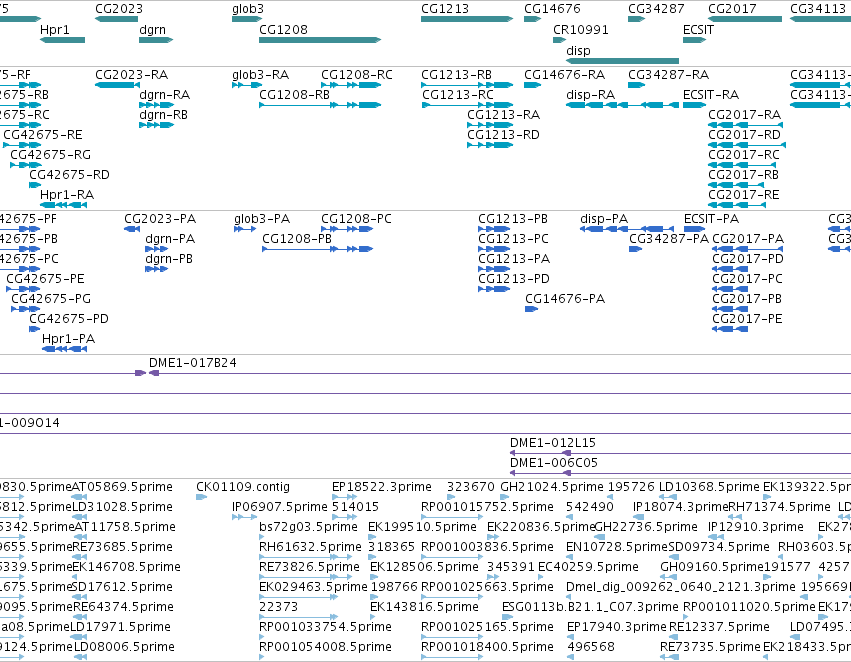Click transcript CG2017-RB
This screenshot has width=851, height=662.
pyautogui.click(x=744, y=175)
